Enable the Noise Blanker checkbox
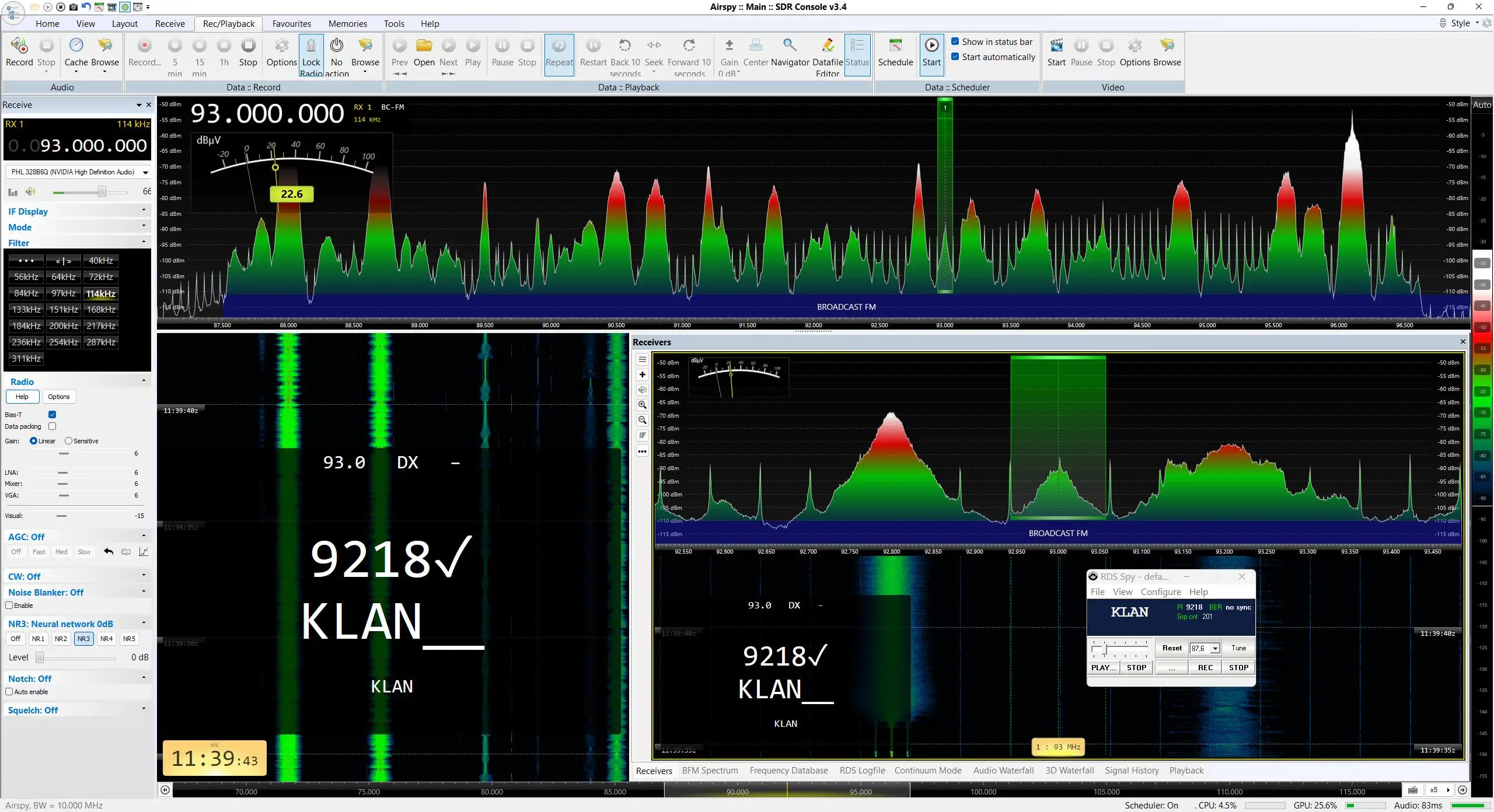Screen dimensions: 1494x812 [9, 605]
